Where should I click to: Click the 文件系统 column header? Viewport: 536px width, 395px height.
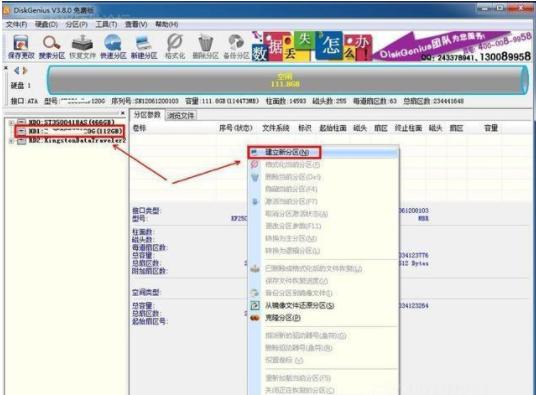point(276,128)
